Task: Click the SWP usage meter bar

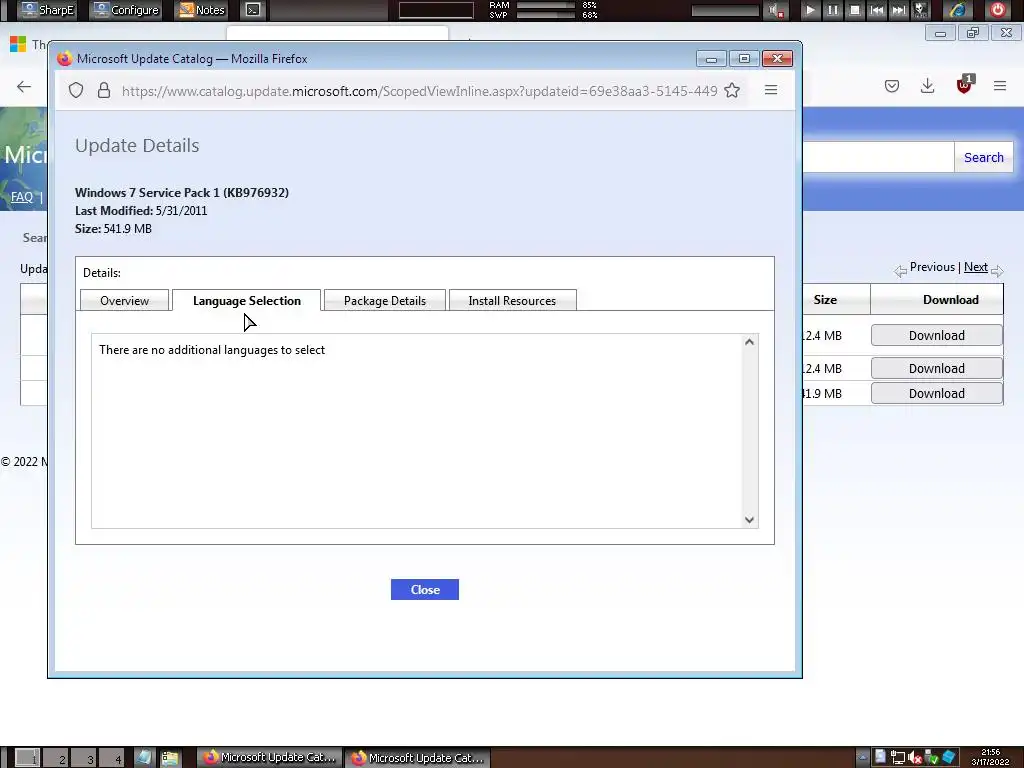Action: click(545, 15)
